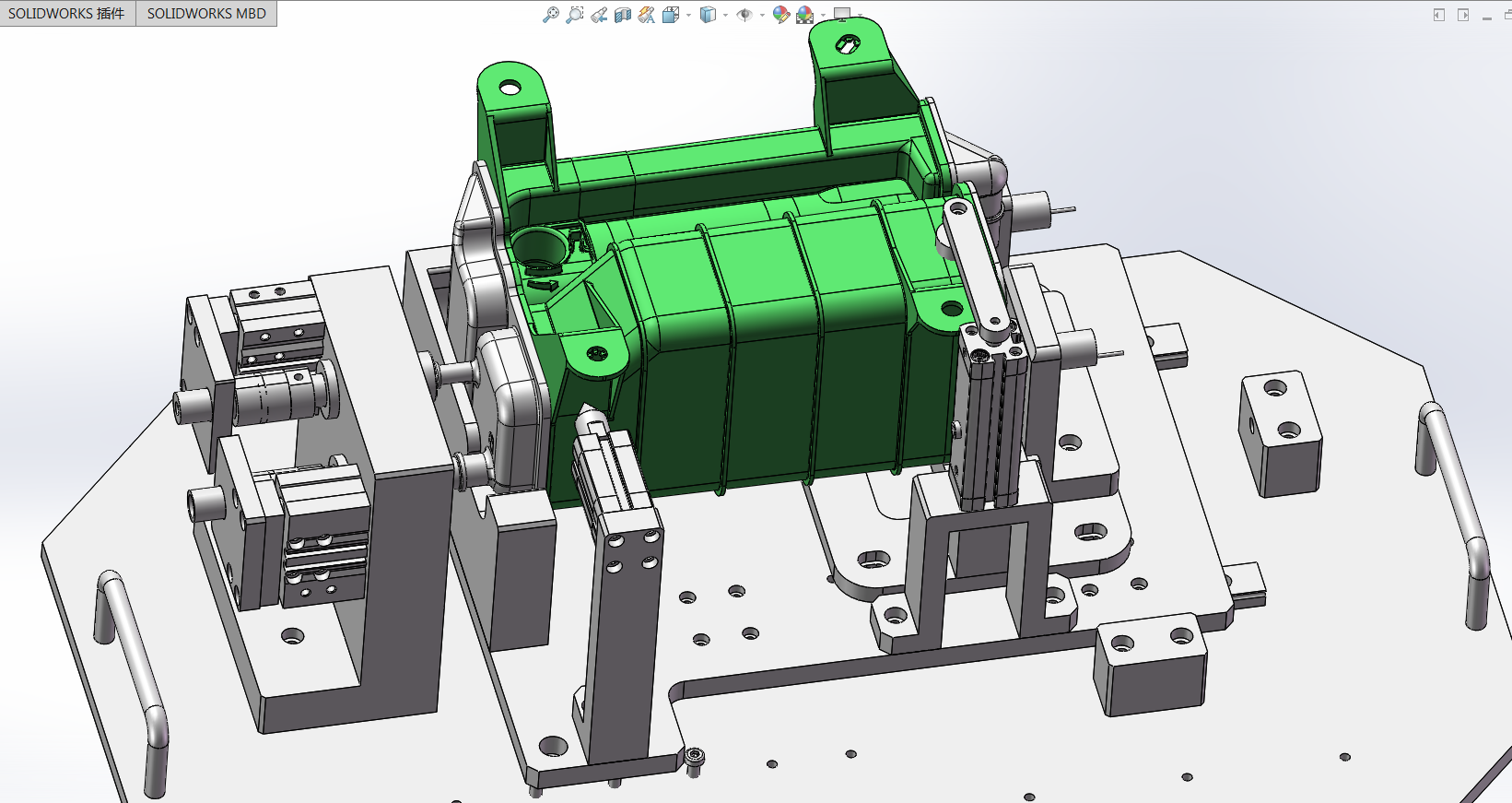The image size is (1512, 803).
Task: Click the Display Style icon
Action: click(708, 15)
